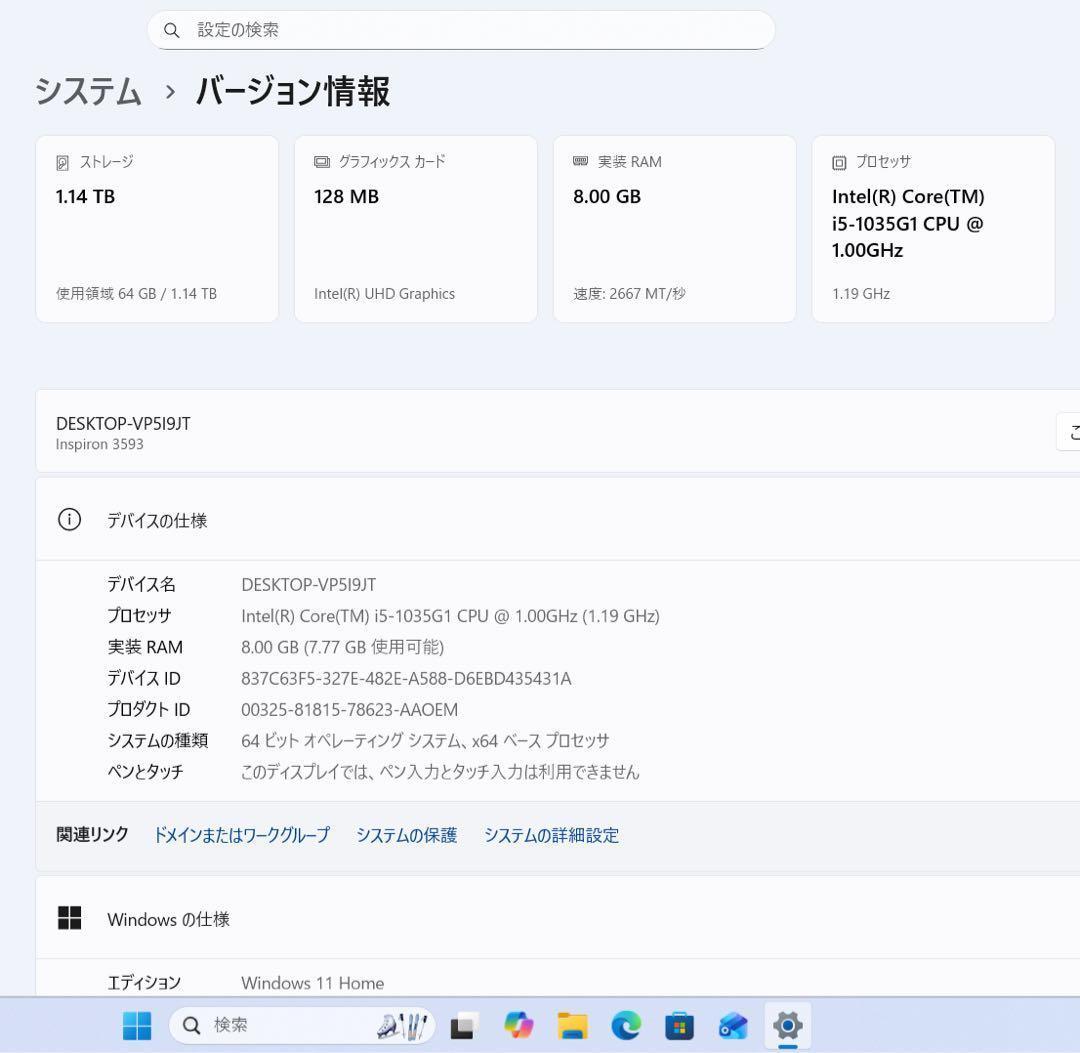Click the Settings gear in the taskbar
The height and width of the screenshot is (1053, 1080).
[788, 1025]
